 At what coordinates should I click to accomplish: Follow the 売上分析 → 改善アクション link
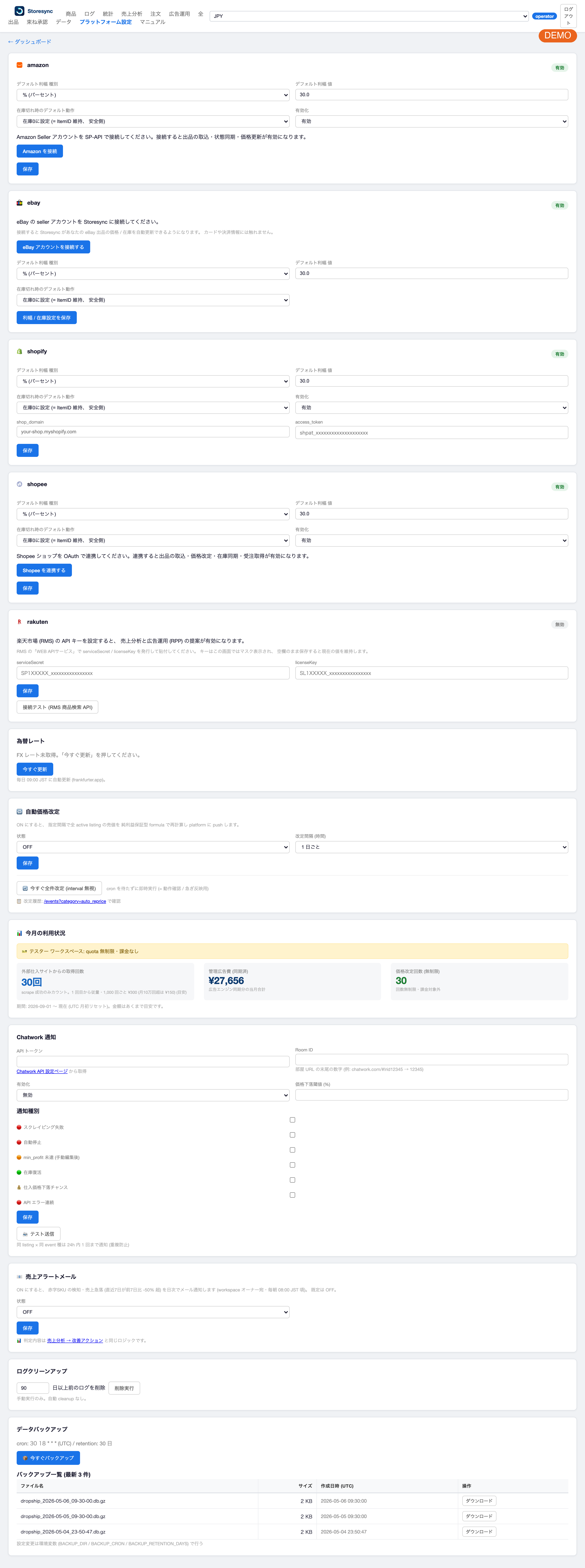tap(75, 1340)
